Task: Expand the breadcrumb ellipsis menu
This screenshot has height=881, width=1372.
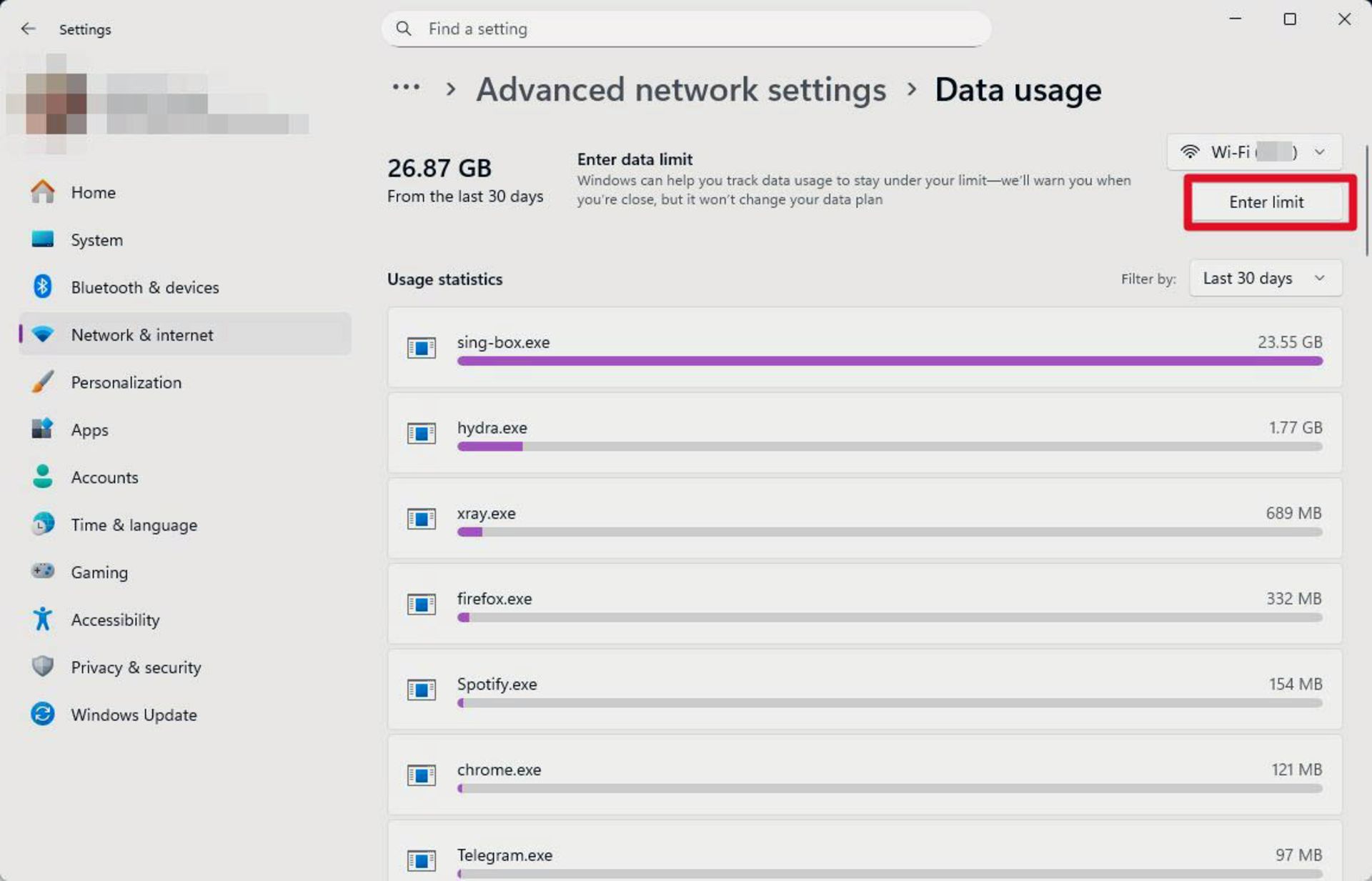Action: pyautogui.click(x=405, y=87)
